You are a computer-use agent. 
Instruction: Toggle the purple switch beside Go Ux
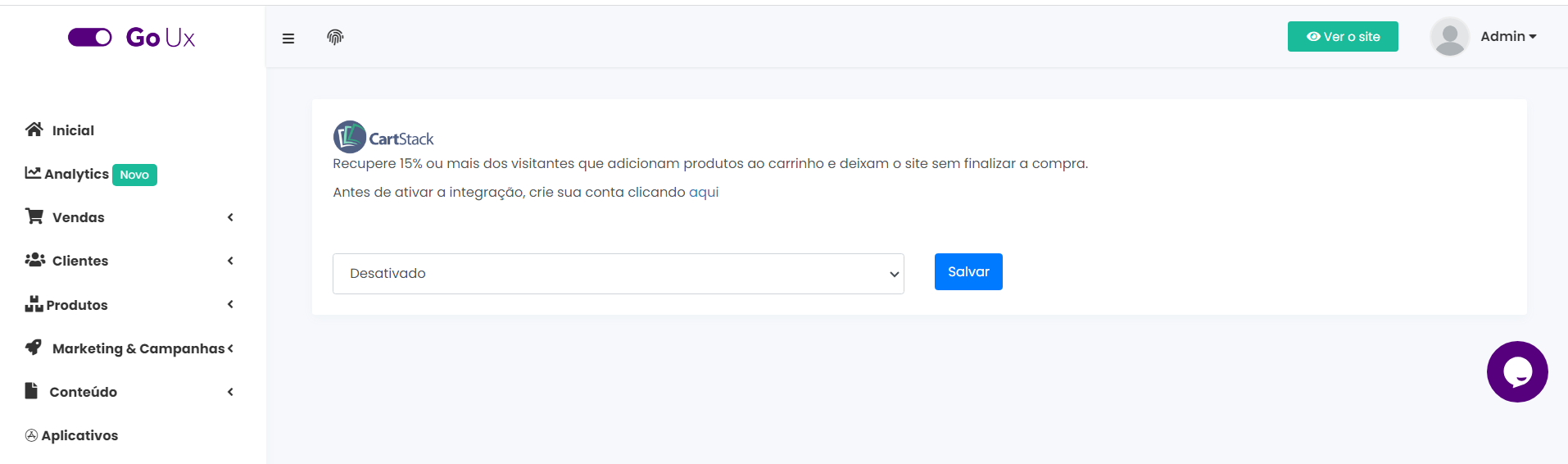point(90,38)
